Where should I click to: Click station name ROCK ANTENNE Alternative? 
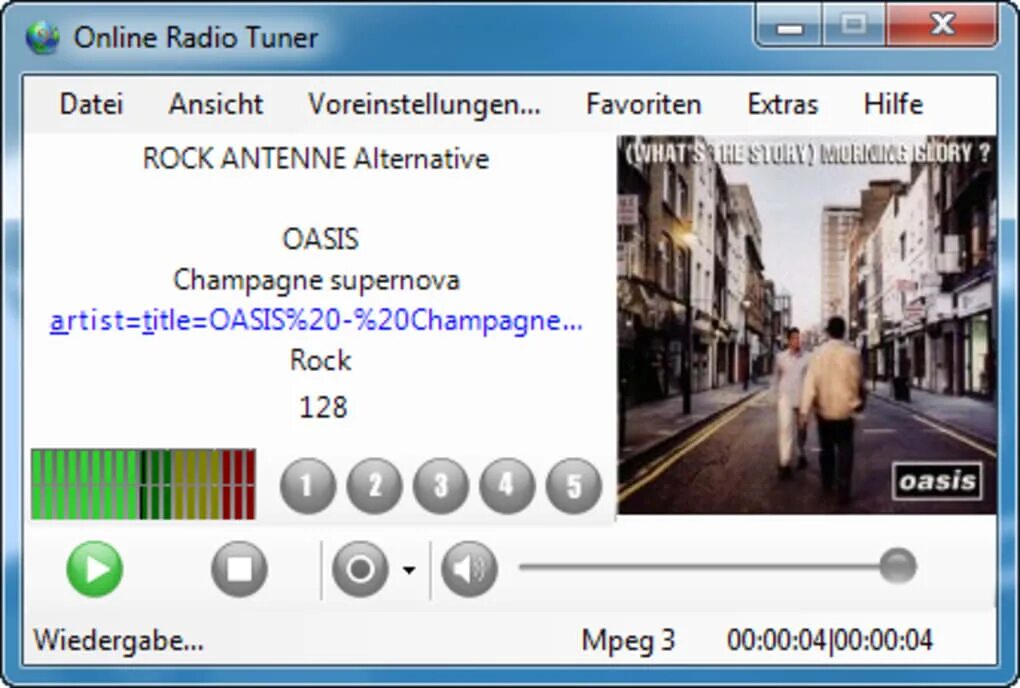tap(316, 159)
